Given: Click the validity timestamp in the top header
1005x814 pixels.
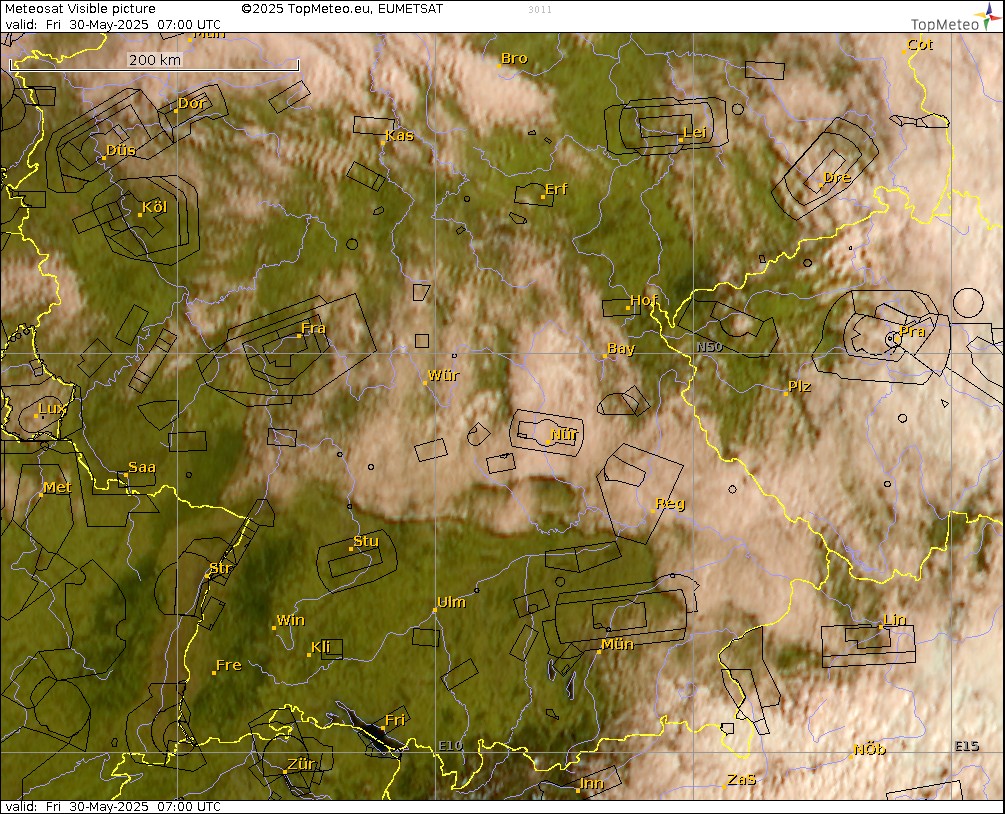Looking at the screenshot, I should click(113, 25).
